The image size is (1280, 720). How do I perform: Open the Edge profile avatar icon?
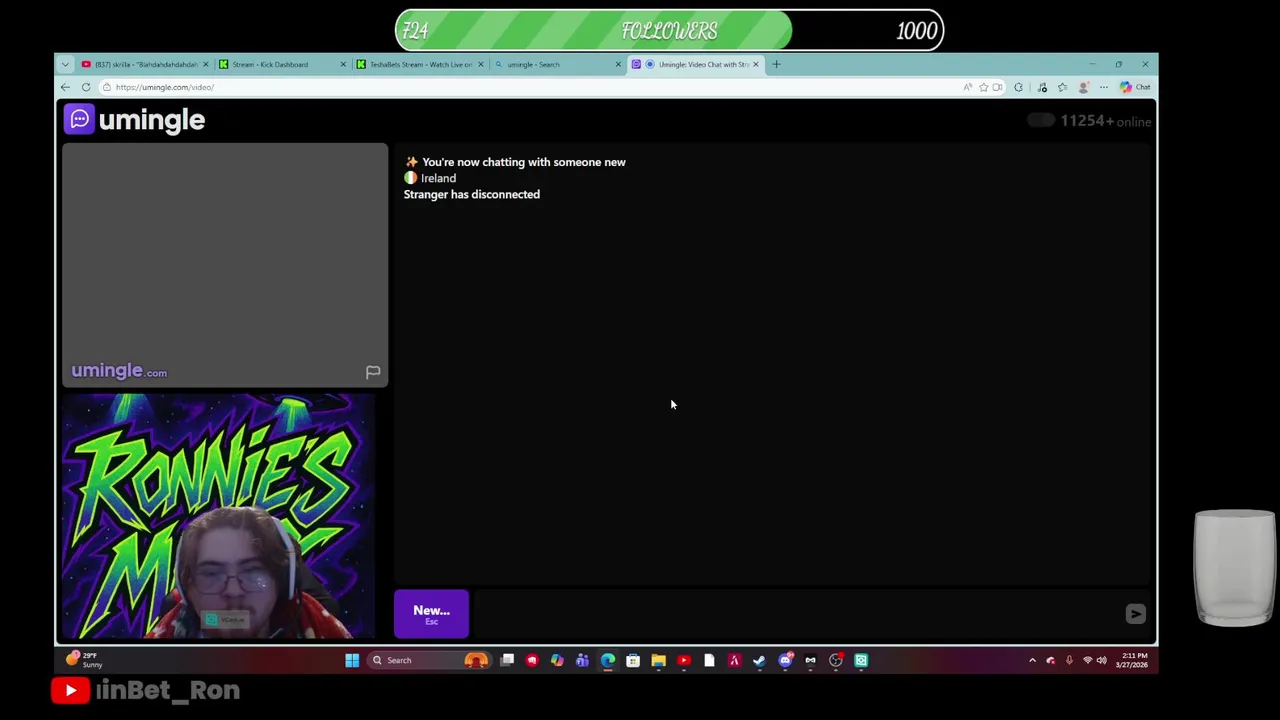click(1083, 87)
